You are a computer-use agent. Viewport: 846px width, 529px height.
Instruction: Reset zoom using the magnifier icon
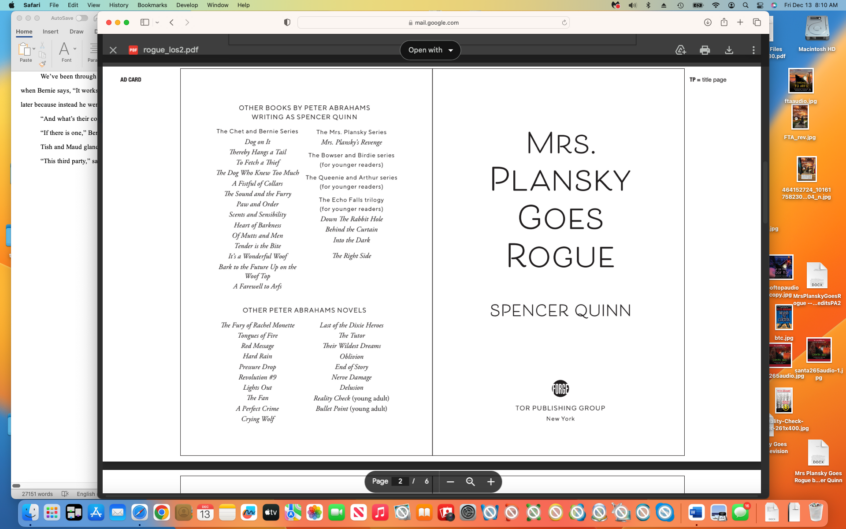click(x=470, y=481)
